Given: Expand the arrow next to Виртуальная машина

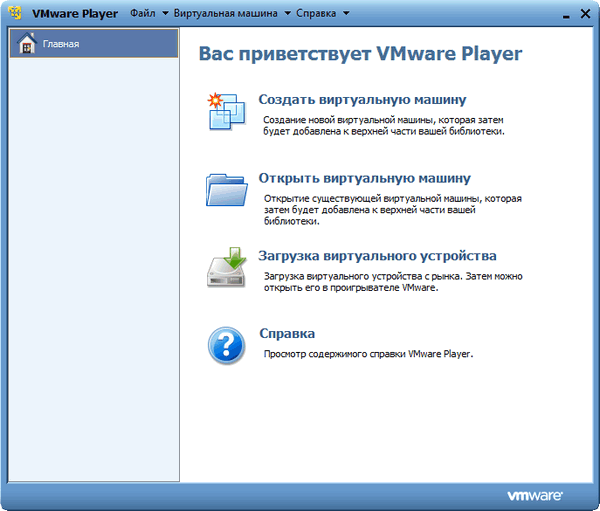Looking at the screenshot, I should [287, 13].
